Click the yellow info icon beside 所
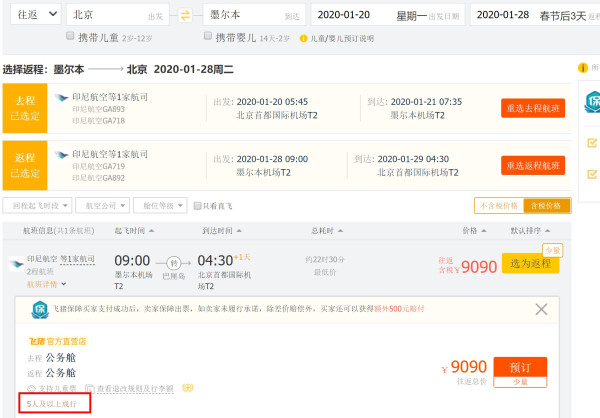600x418 pixels. pos(582,68)
